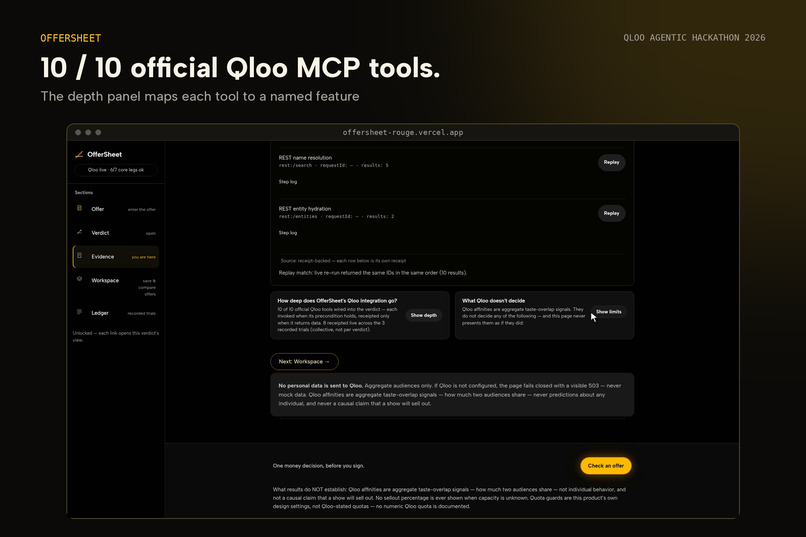Click the "OFFERSHEET" slide label at top
The width and height of the screenshot is (806, 537).
(71, 38)
